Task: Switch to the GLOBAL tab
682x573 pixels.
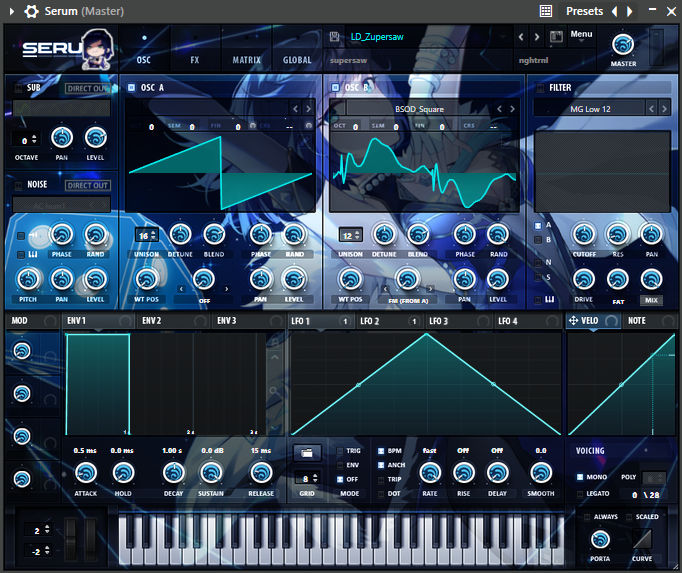Action: tap(297, 60)
